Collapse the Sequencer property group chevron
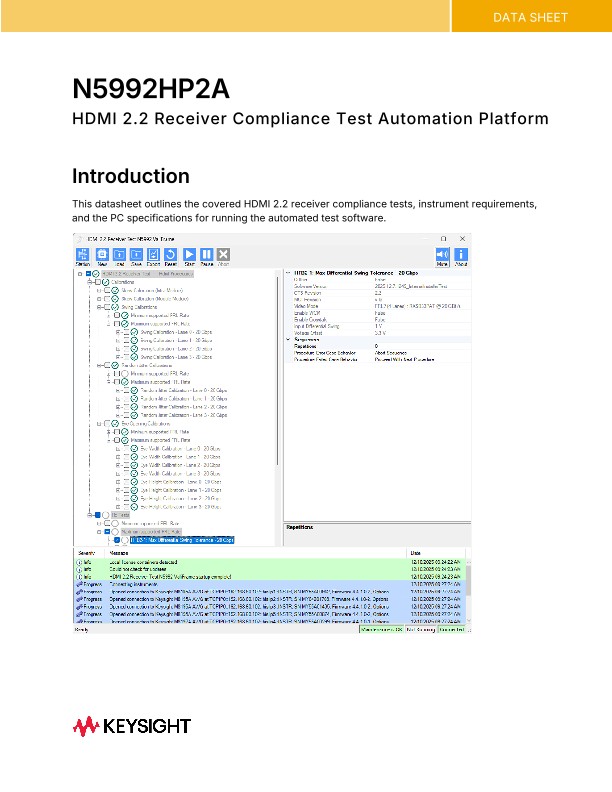 (288, 340)
